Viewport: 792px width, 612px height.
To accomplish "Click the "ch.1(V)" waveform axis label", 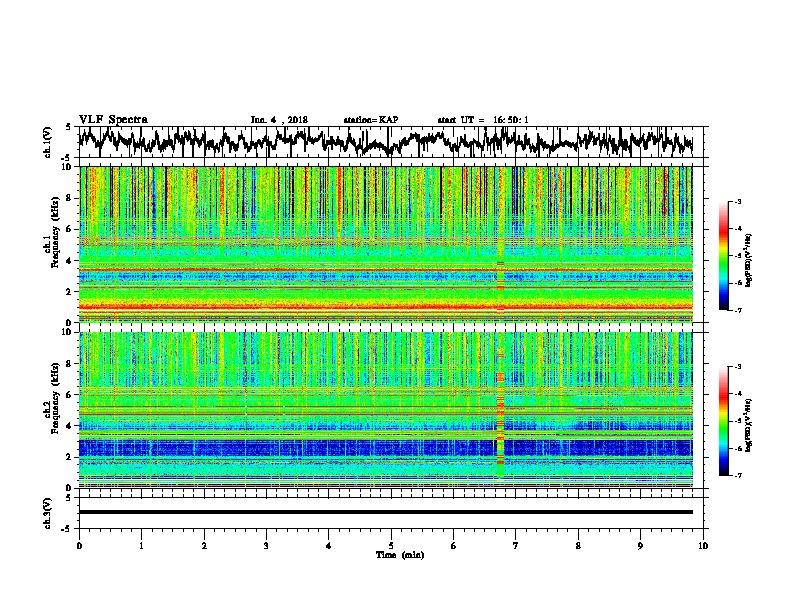I will [48, 142].
